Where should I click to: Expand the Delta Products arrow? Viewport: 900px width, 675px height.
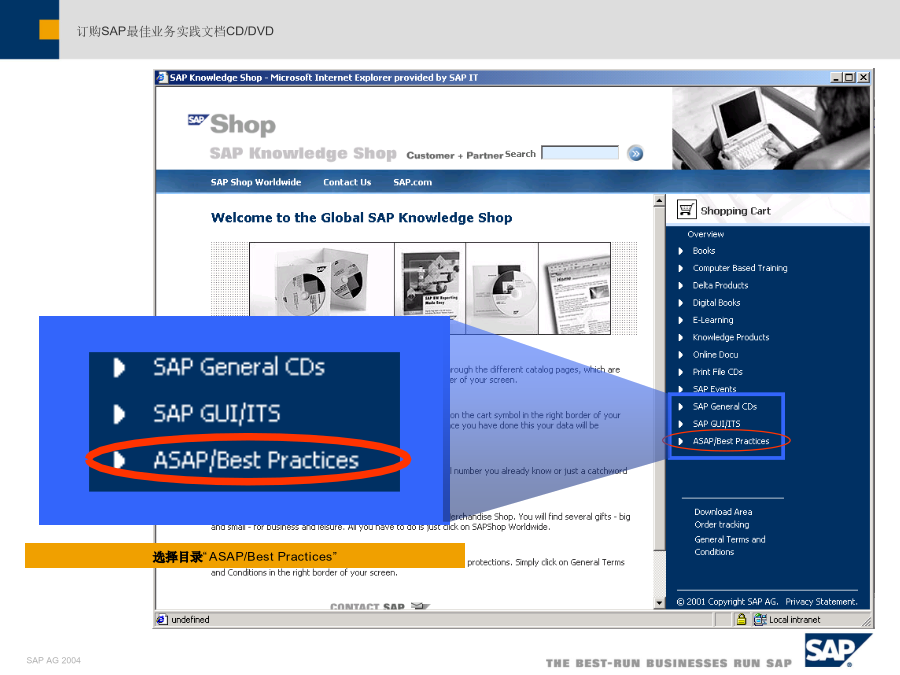(681, 285)
